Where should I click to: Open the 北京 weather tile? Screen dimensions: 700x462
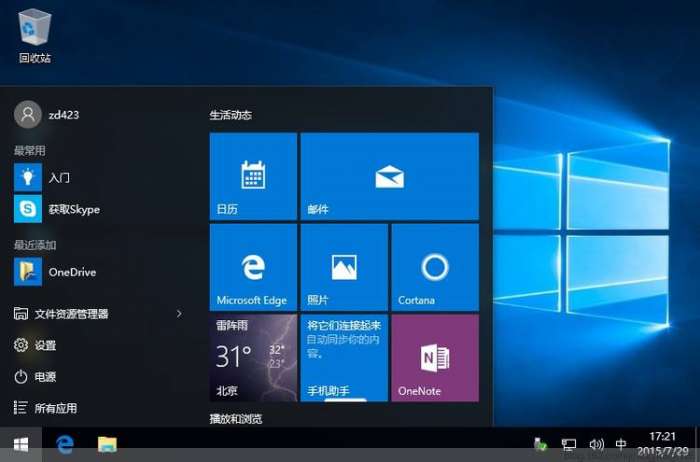tap(253, 358)
